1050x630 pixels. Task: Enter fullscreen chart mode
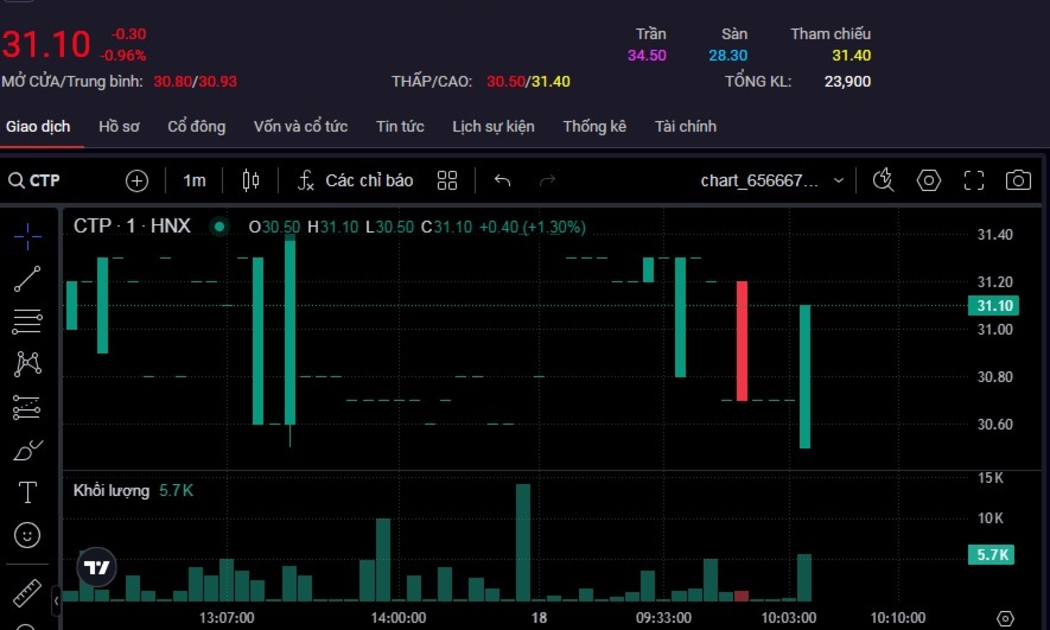pos(974,180)
